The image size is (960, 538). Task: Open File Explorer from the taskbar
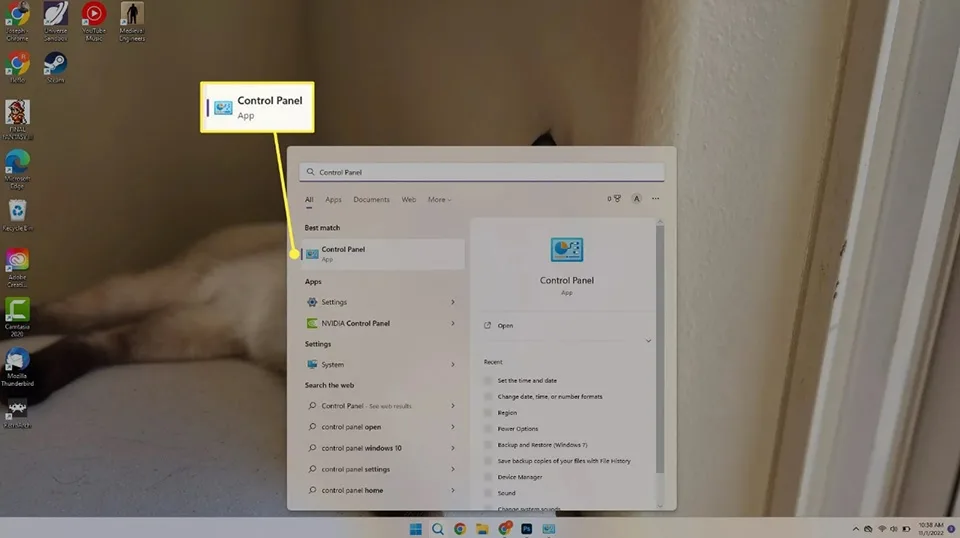click(482, 529)
